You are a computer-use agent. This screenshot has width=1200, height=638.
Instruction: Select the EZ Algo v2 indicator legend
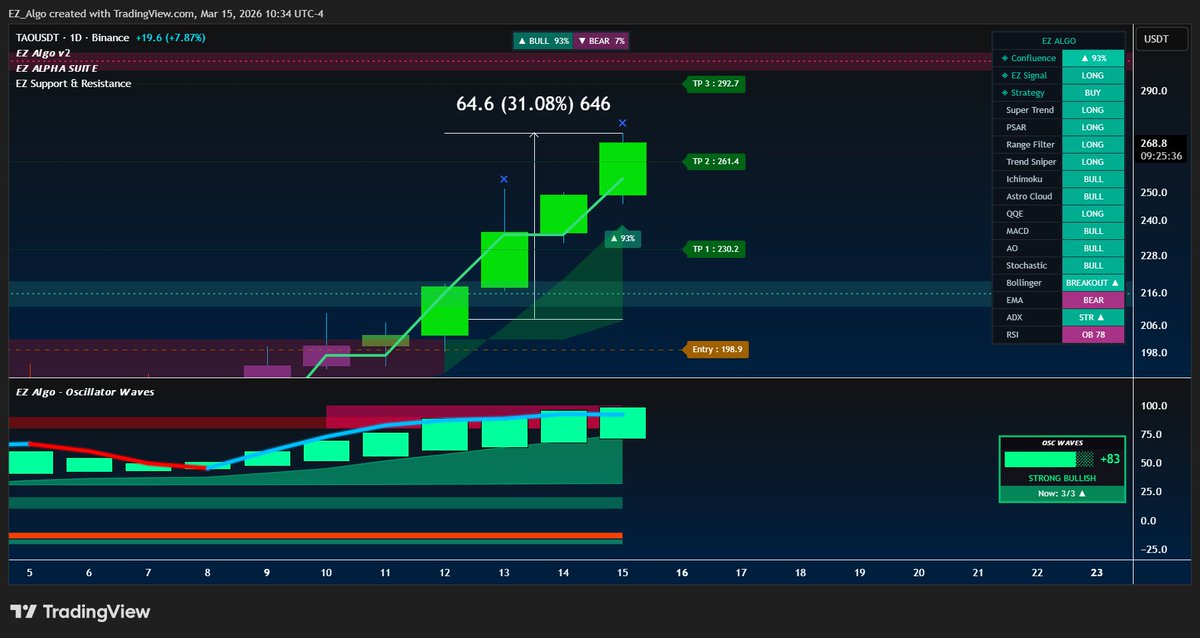pyautogui.click(x=45, y=53)
